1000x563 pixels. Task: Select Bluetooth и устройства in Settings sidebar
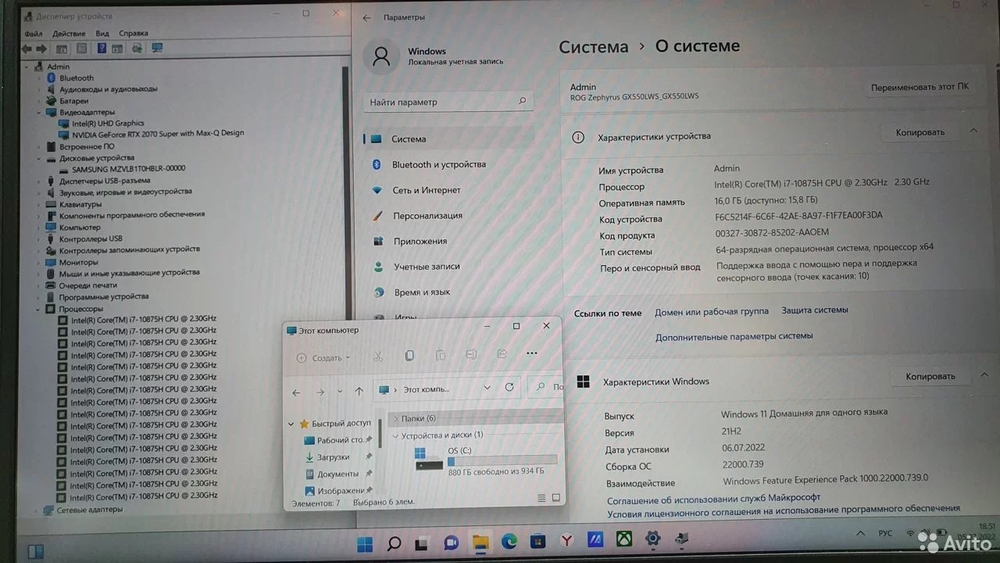pos(438,164)
